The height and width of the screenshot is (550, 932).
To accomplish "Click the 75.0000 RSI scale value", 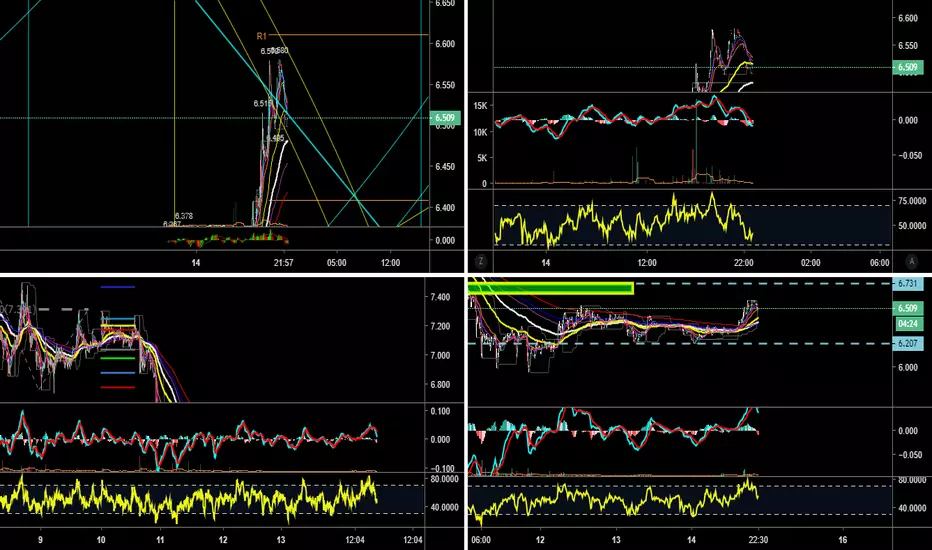I will point(912,201).
